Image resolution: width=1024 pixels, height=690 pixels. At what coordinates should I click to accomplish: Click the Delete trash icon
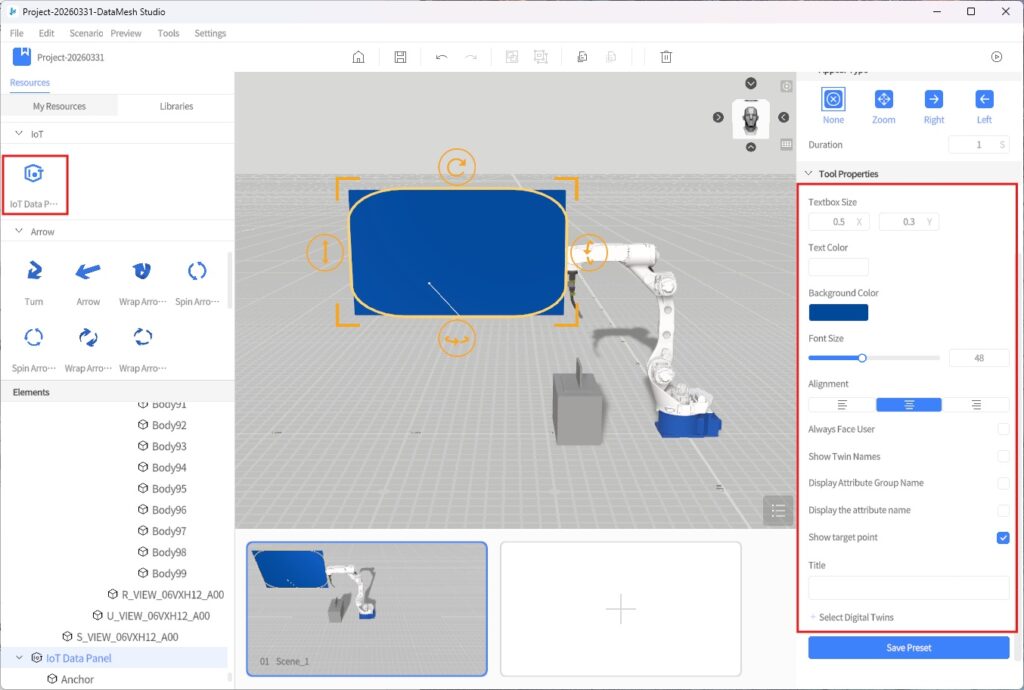point(666,57)
